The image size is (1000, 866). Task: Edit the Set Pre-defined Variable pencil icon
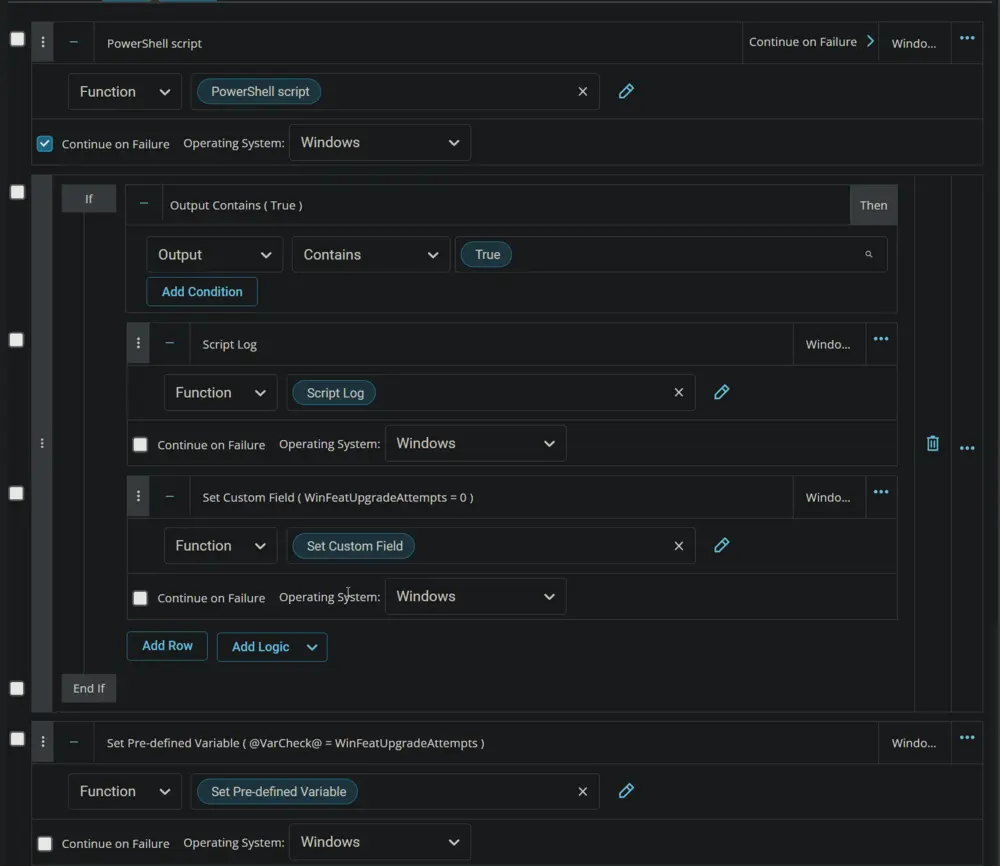pos(626,791)
